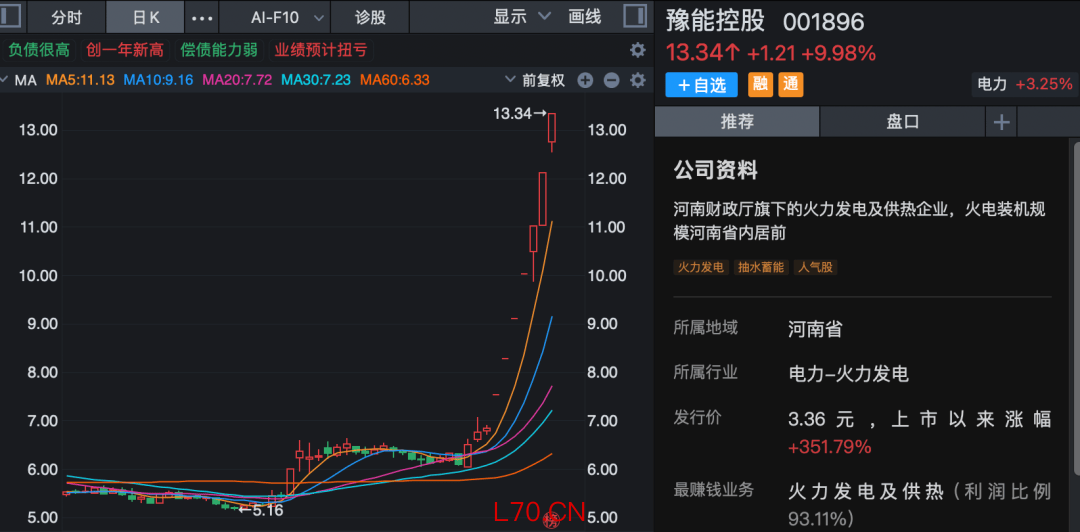Image resolution: width=1080 pixels, height=532 pixels.
Task: Click the 融 margin trading badge
Action: [760, 85]
